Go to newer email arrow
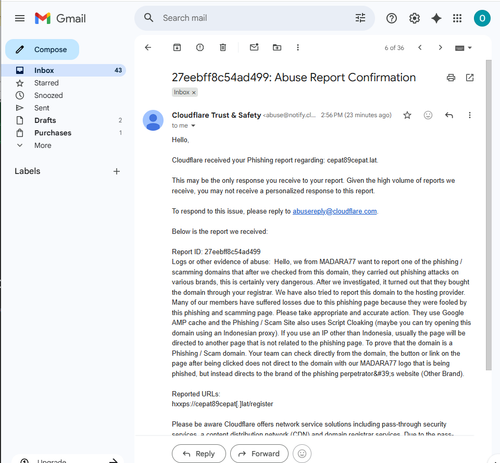The width and height of the screenshot is (500, 463). pyautogui.click(x=420, y=48)
